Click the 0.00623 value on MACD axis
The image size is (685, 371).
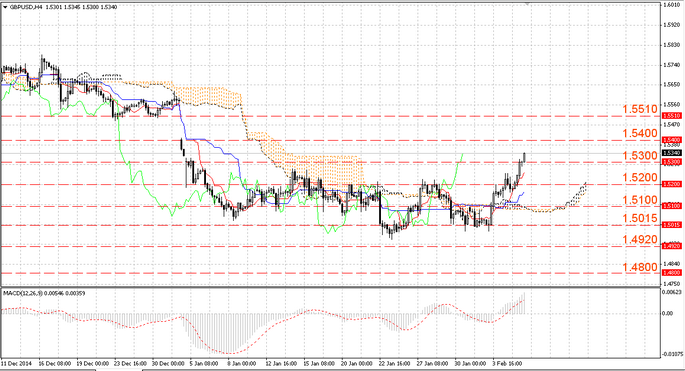tap(671, 291)
